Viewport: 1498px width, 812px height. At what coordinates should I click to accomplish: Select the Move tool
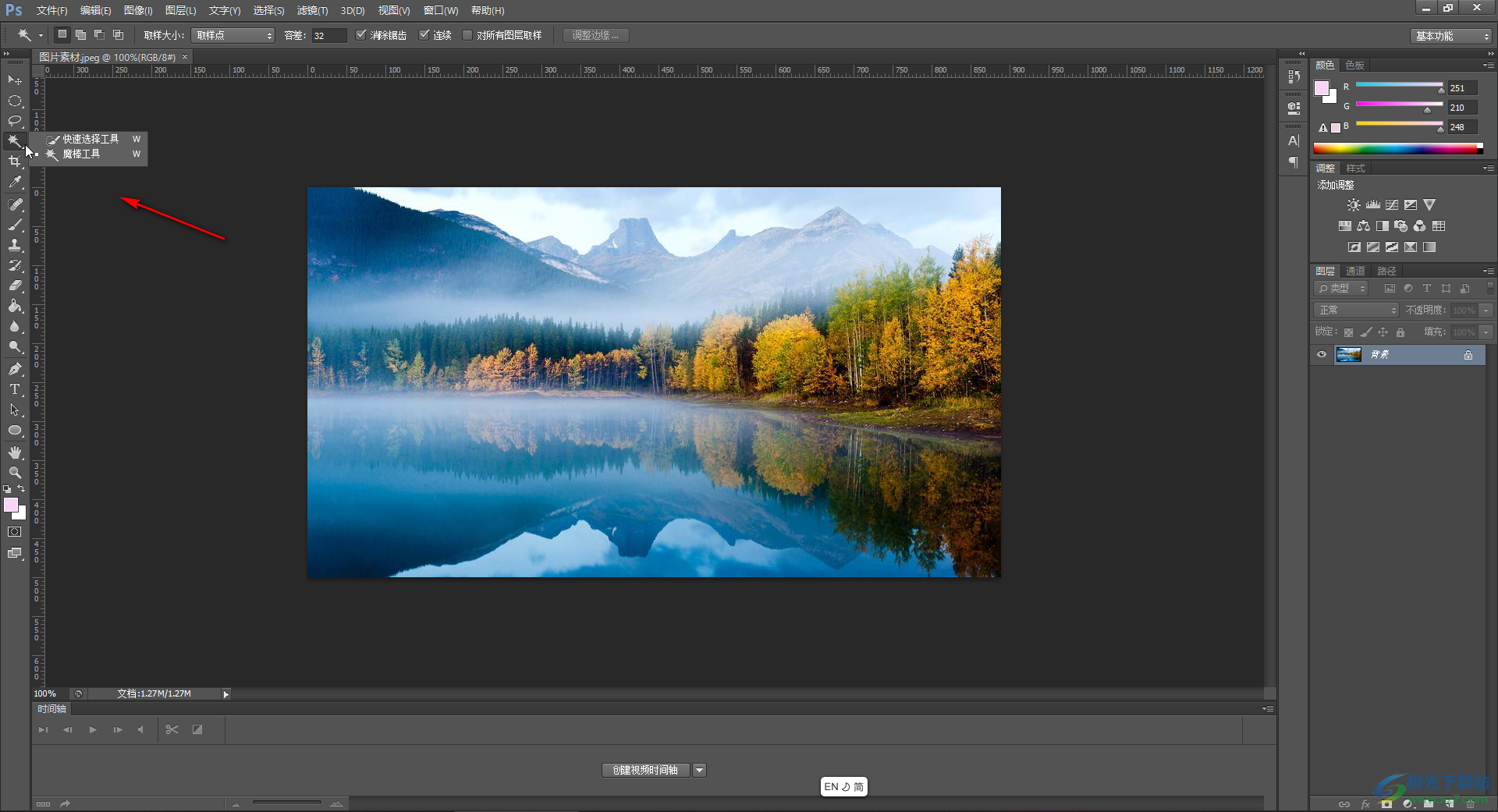[15, 80]
